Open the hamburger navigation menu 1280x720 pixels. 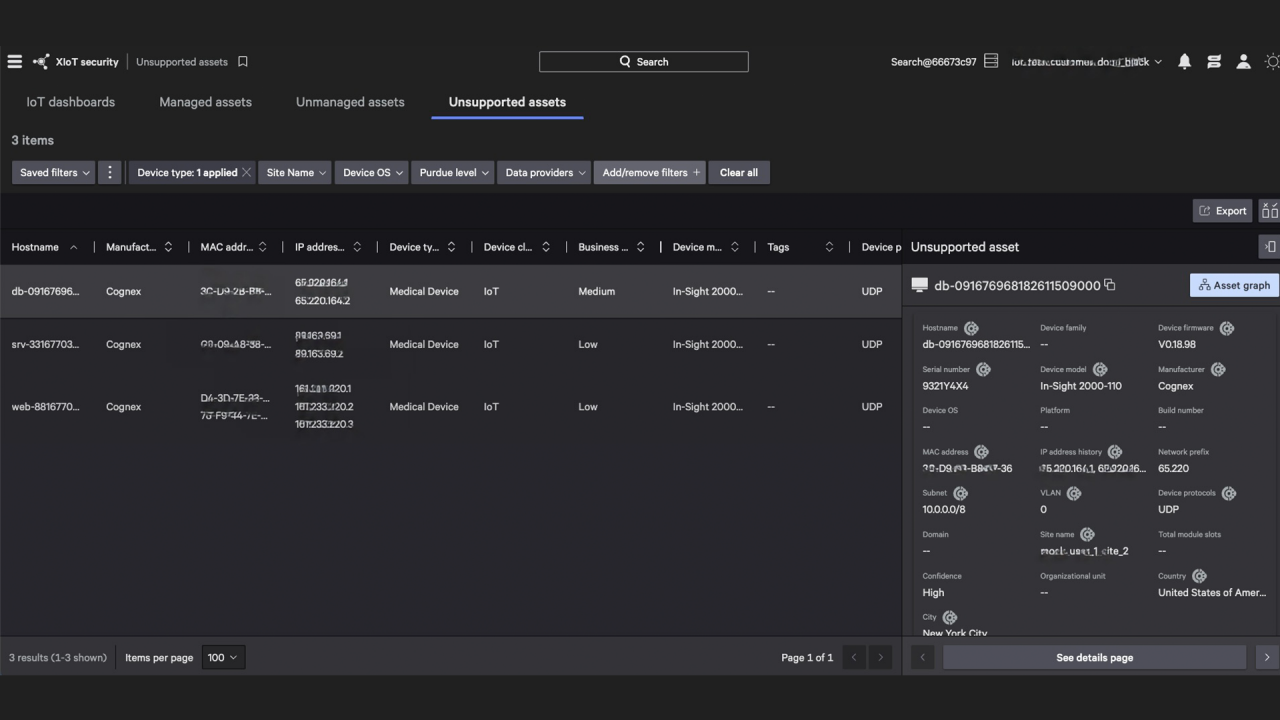pos(15,62)
